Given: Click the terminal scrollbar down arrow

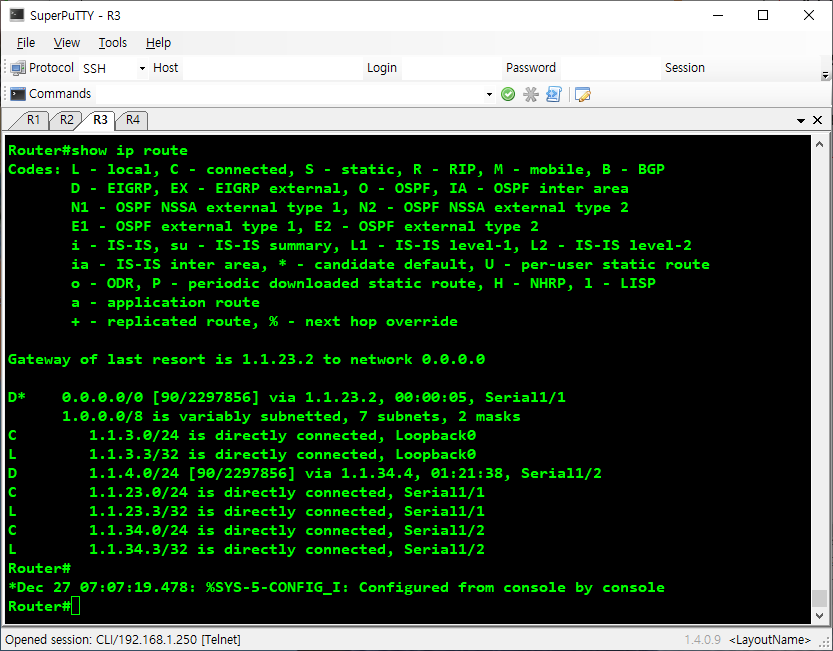Looking at the screenshot, I should (x=819, y=616).
